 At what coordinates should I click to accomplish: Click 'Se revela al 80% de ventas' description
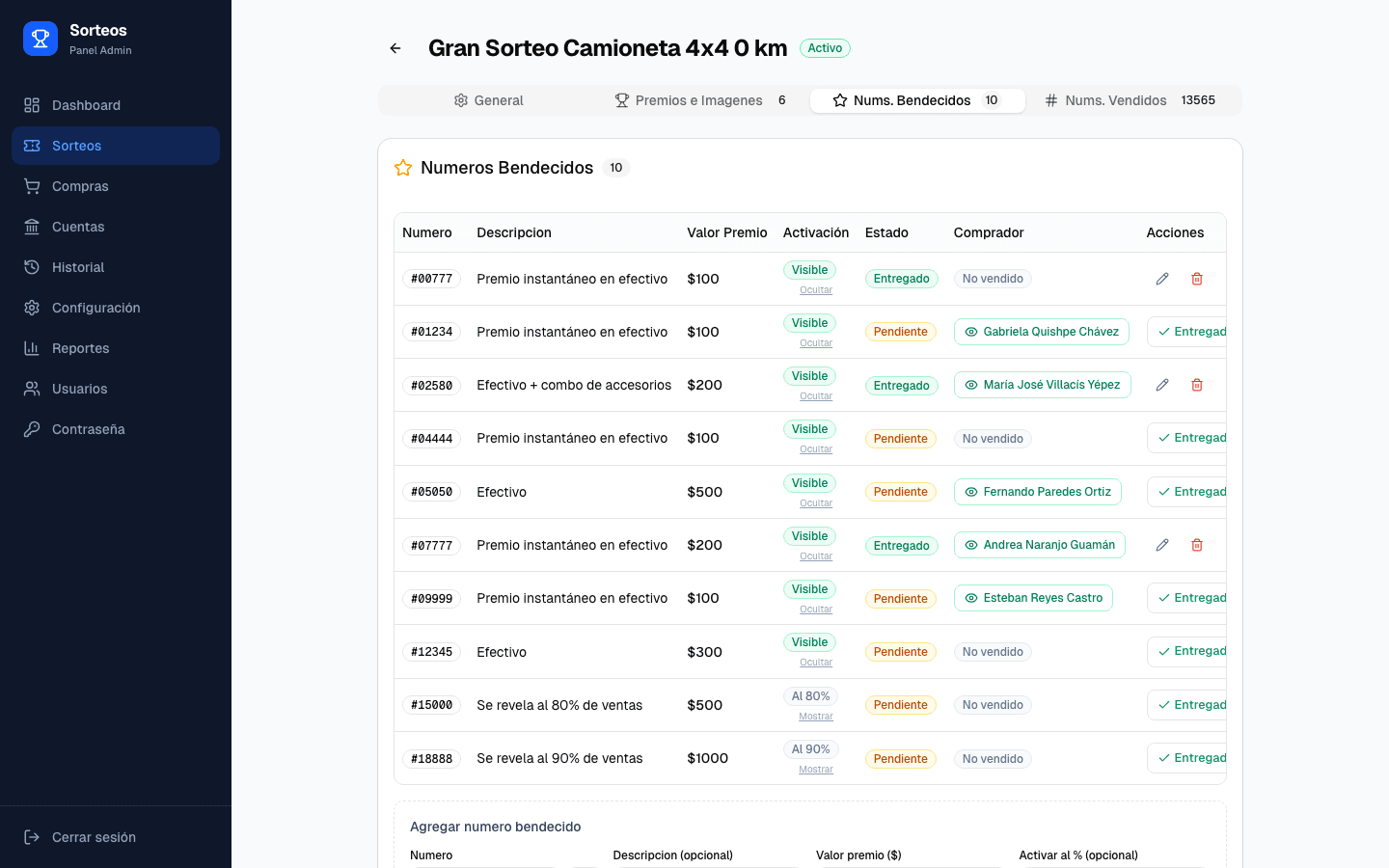(559, 705)
